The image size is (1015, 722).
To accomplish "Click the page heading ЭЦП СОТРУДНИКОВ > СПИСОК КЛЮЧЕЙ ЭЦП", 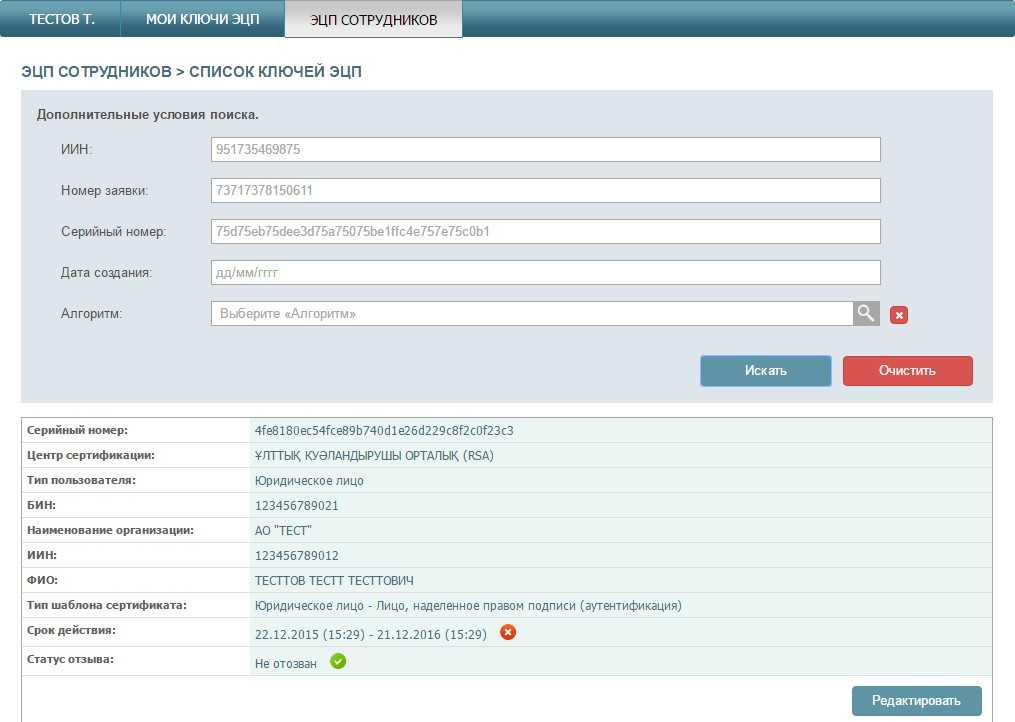I will 191,72.
